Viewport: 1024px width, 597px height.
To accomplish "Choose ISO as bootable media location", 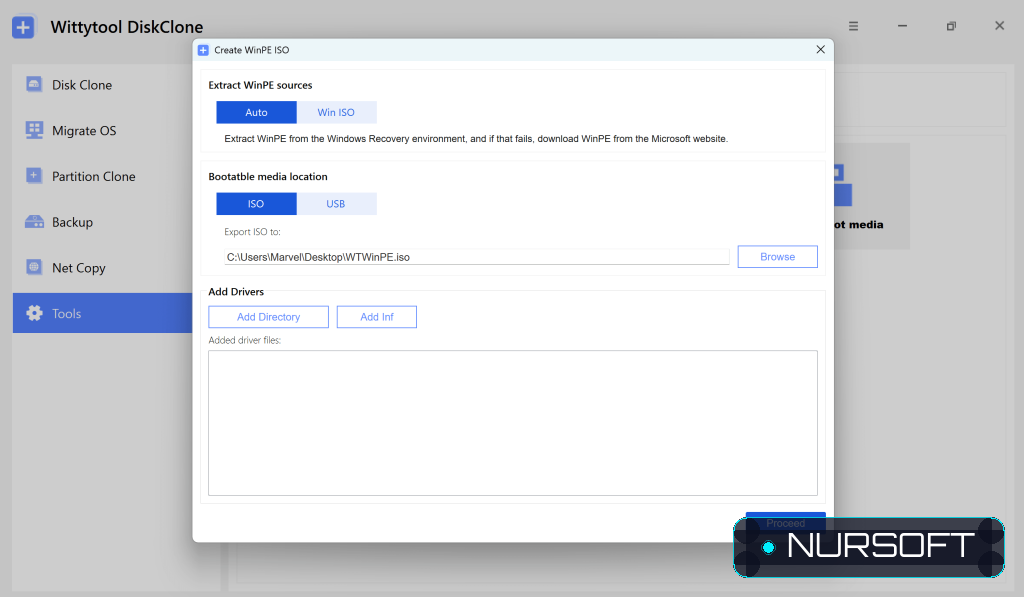I will coord(256,204).
